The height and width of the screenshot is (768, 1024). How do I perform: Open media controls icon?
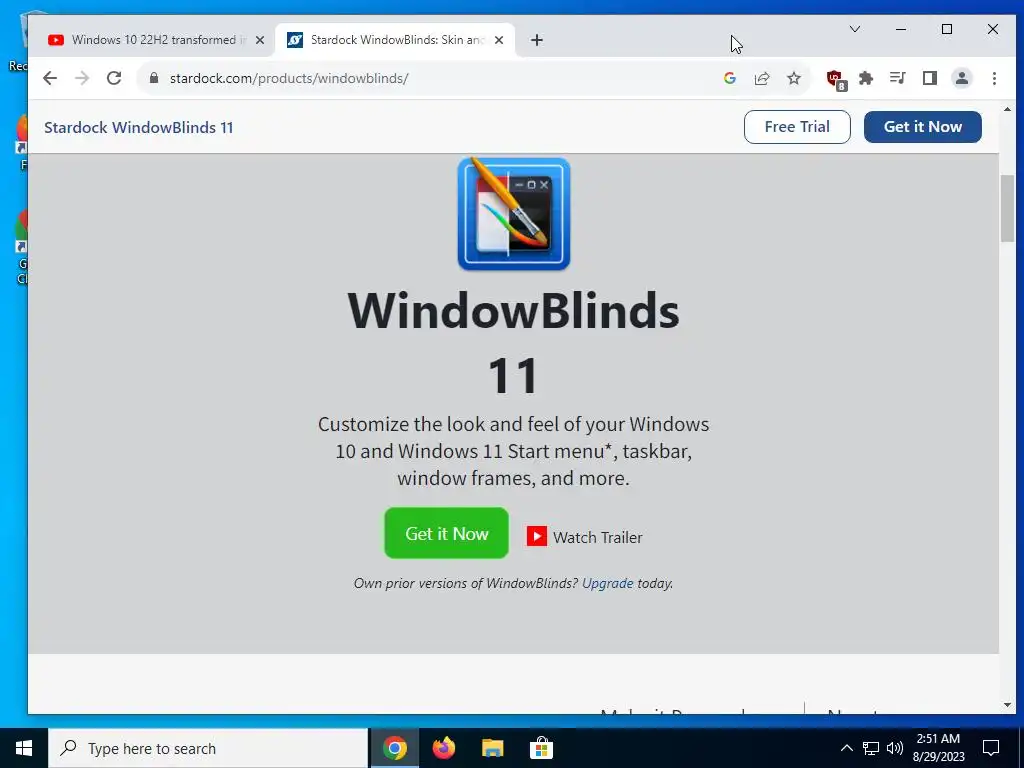pyautogui.click(x=898, y=78)
